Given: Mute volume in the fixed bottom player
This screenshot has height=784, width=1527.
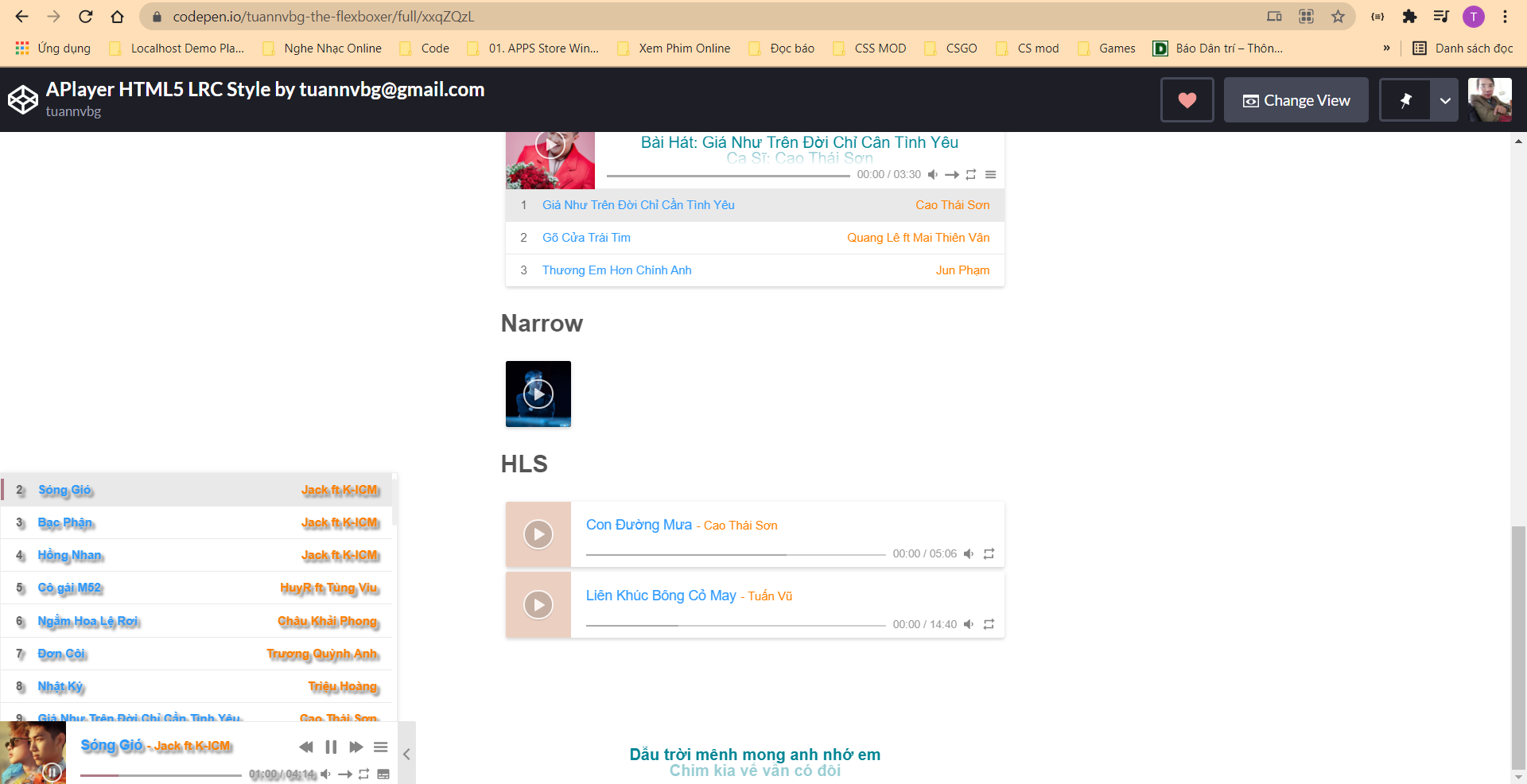Looking at the screenshot, I should tap(326, 774).
